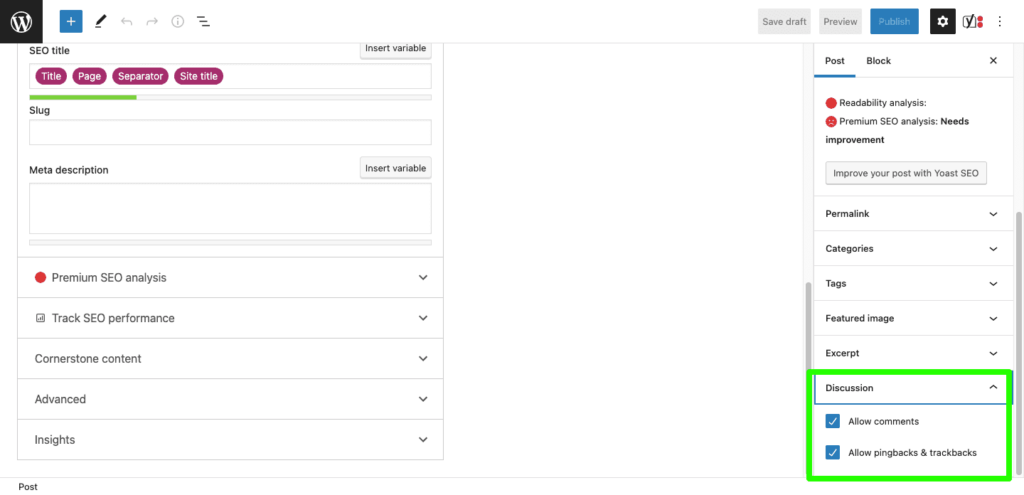Toggle the settings gear sidebar
The width and height of the screenshot is (1024, 495).
click(942, 22)
